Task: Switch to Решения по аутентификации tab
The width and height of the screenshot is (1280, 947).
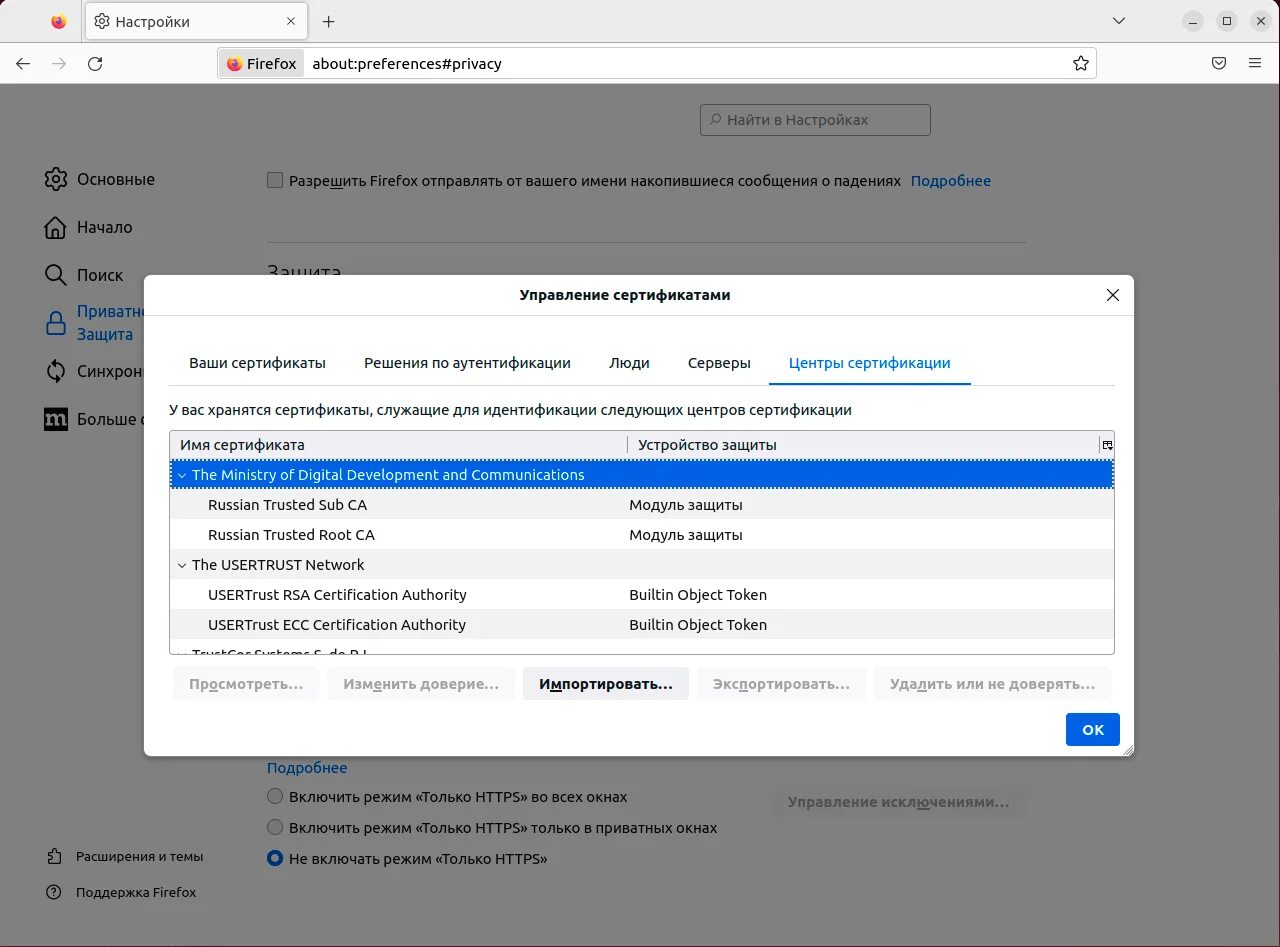Action: pyautogui.click(x=467, y=363)
